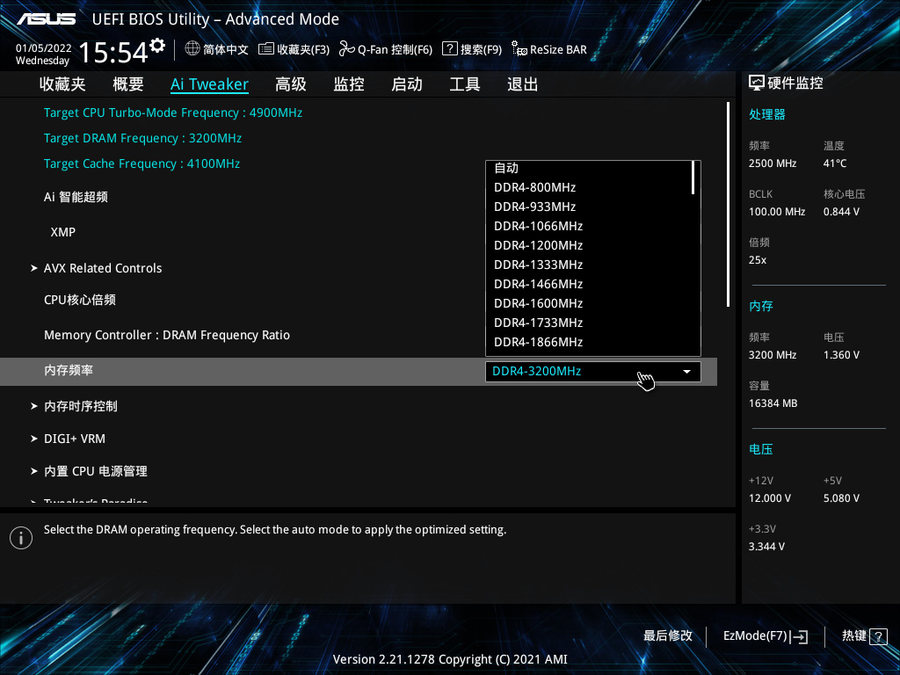Expand 内存时序控制 memory timing submenu

click(80, 406)
